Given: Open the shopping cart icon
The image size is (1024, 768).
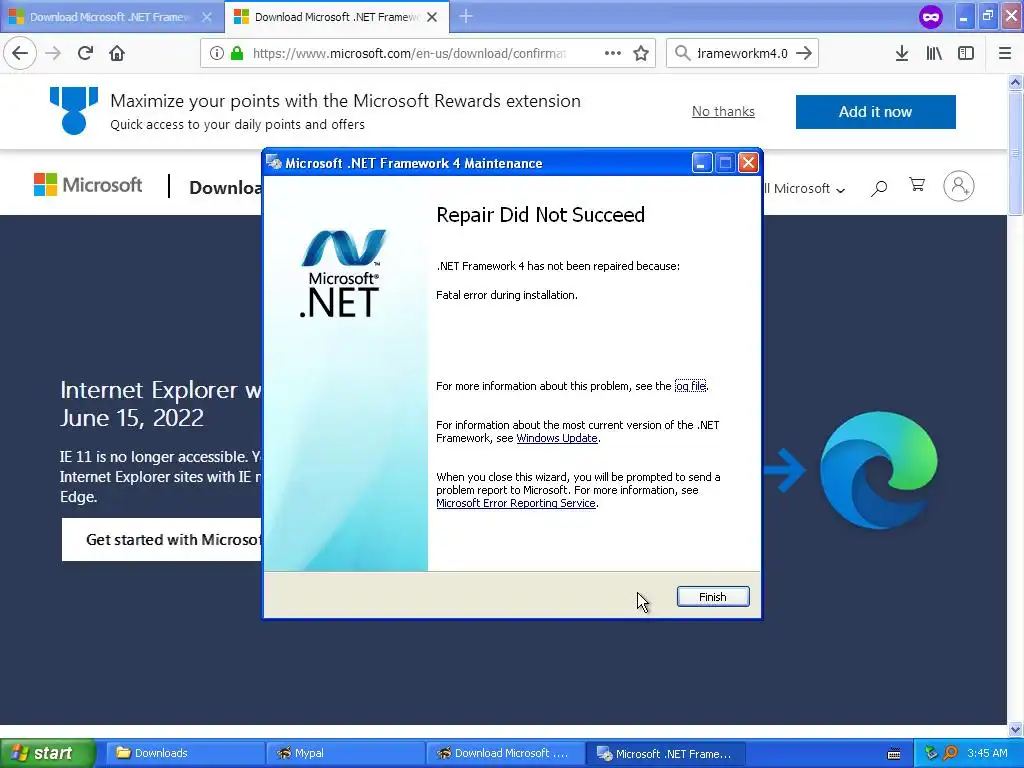Looking at the screenshot, I should (917, 185).
